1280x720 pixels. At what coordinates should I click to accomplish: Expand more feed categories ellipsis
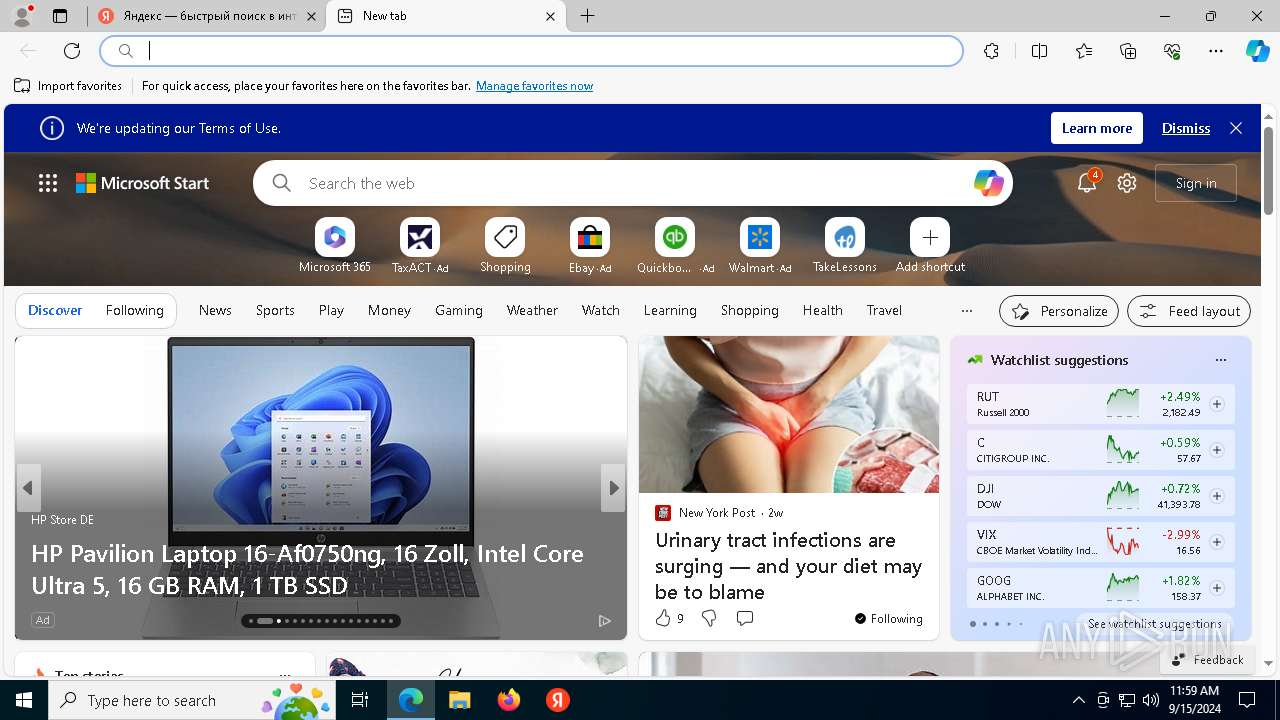click(x=966, y=311)
